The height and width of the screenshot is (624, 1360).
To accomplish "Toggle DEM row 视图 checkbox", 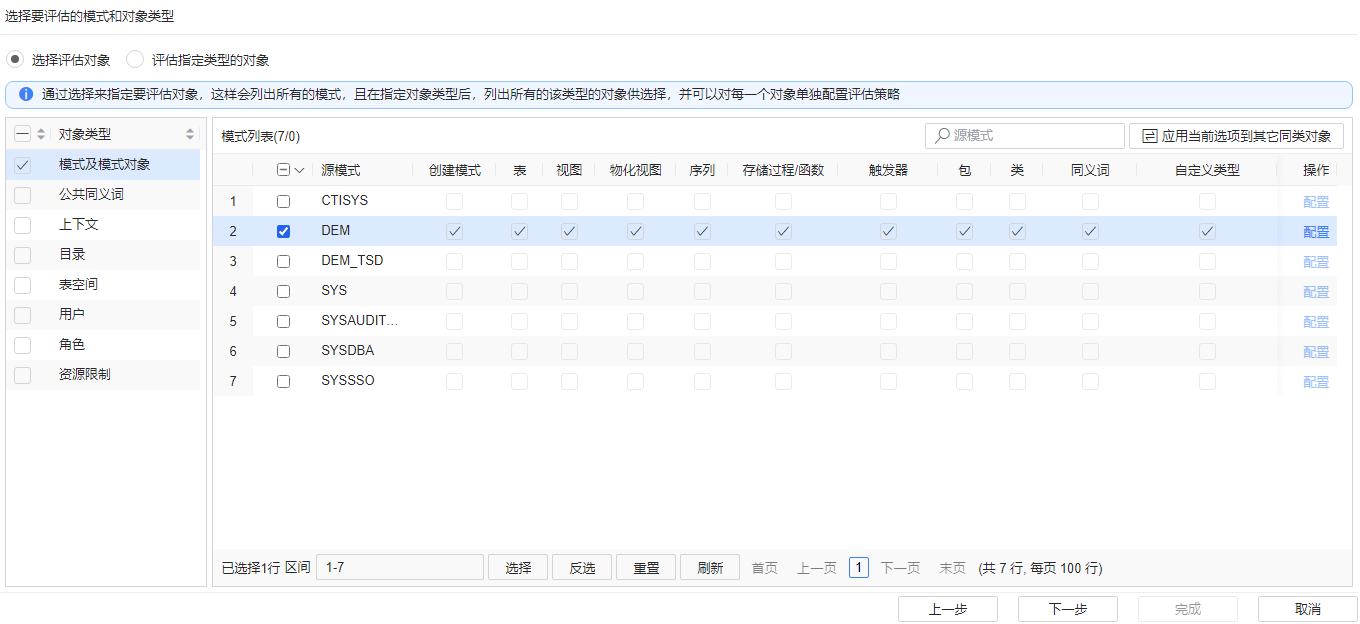I will point(569,231).
